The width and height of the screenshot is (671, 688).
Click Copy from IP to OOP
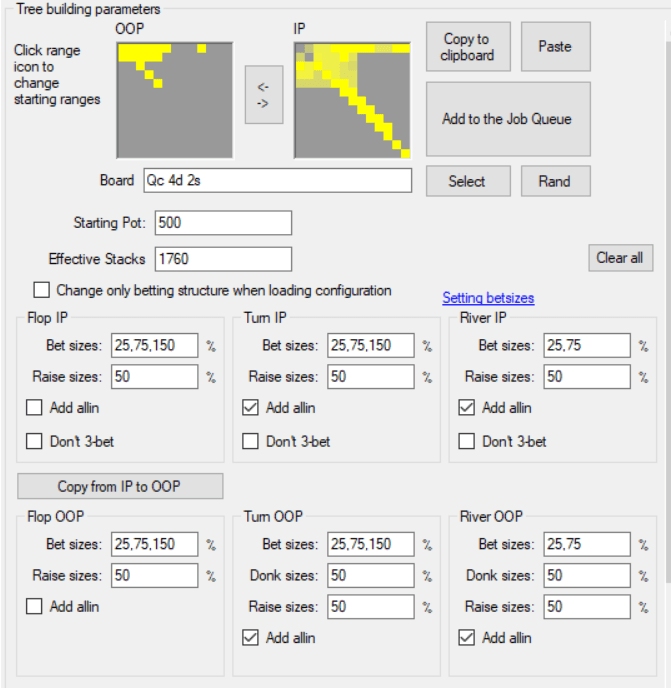[120, 487]
